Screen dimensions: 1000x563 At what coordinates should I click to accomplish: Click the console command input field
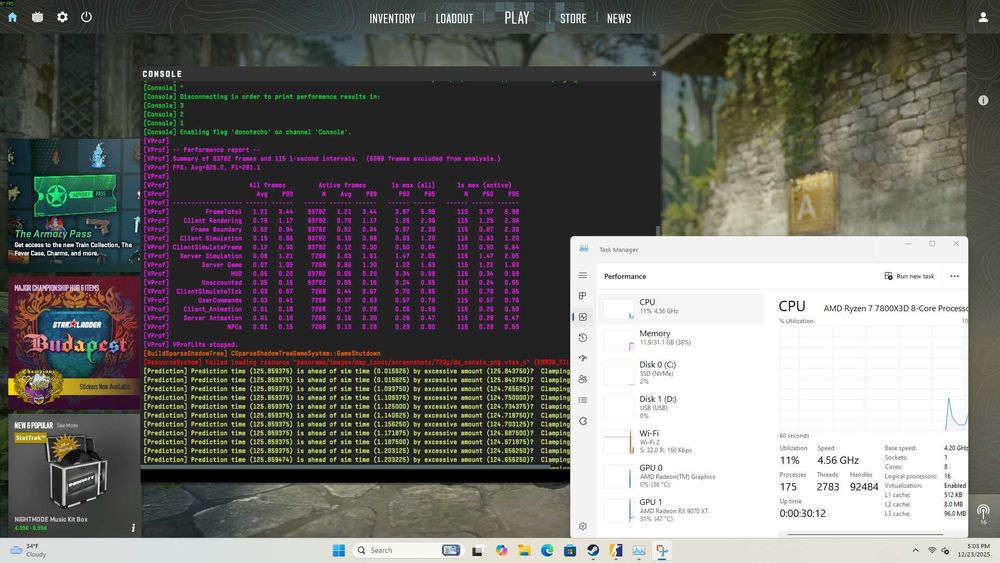click(355, 475)
